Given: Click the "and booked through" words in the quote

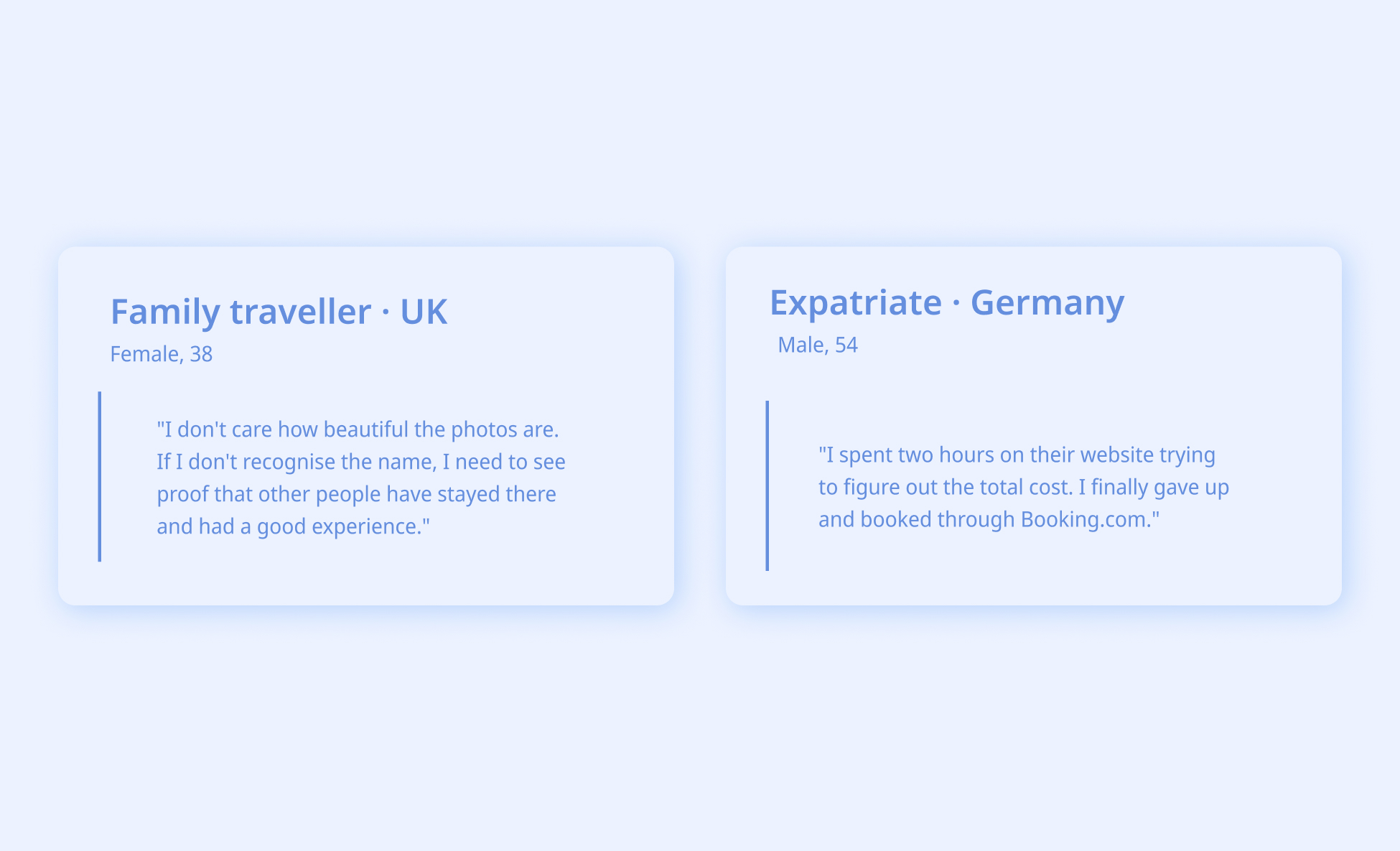Looking at the screenshot, I should point(917,519).
